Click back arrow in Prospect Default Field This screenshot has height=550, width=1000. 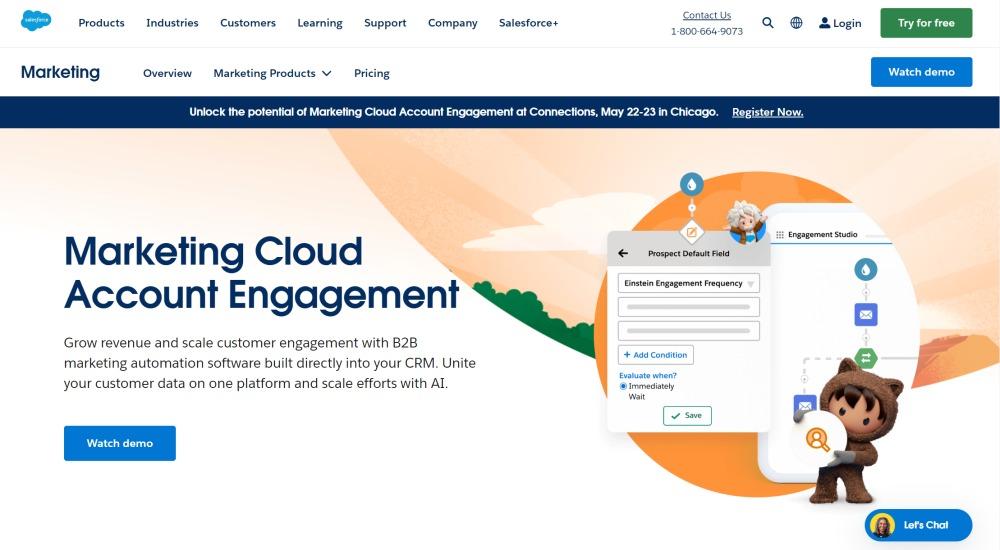pyautogui.click(x=623, y=253)
